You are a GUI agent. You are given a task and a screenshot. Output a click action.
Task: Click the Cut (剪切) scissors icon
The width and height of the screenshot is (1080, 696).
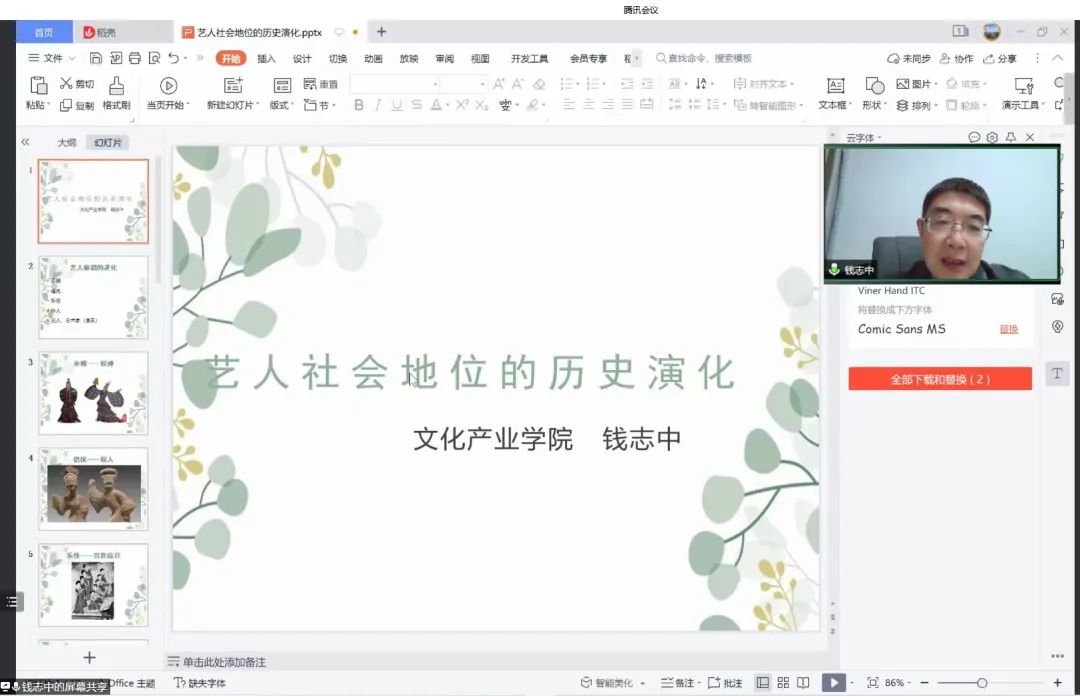coord(67,84)
